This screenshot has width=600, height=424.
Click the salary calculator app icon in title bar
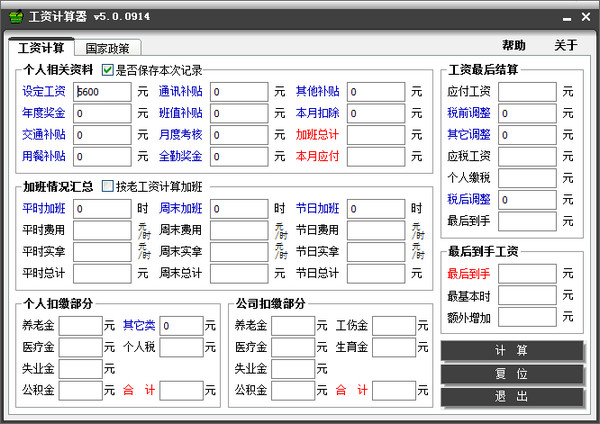click(13, 17)
